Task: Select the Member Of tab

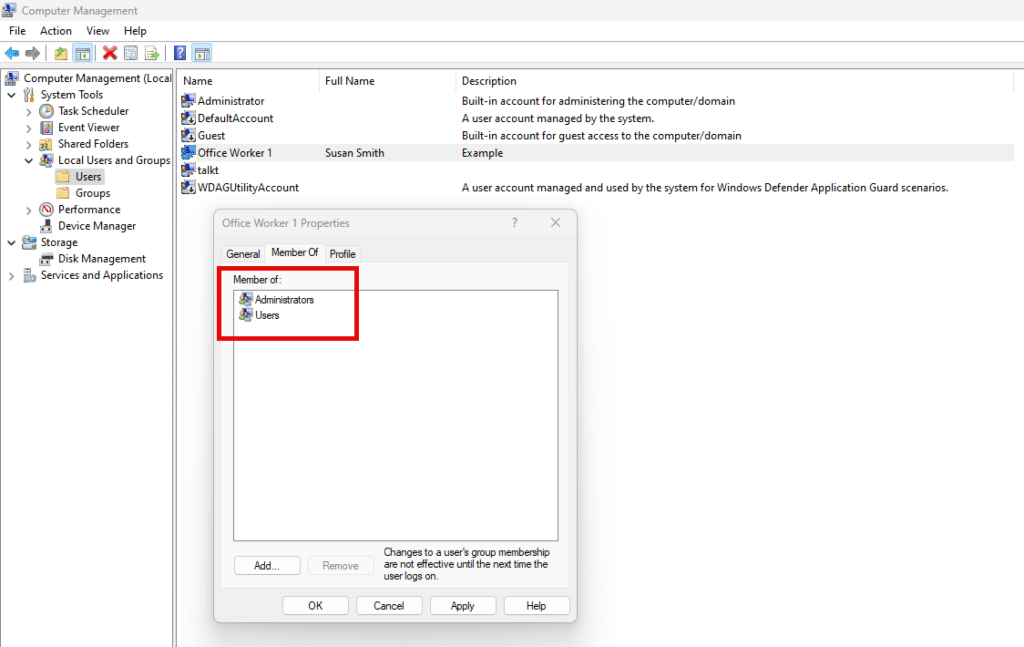Action: pyautogui.click(x=295, y=253)
